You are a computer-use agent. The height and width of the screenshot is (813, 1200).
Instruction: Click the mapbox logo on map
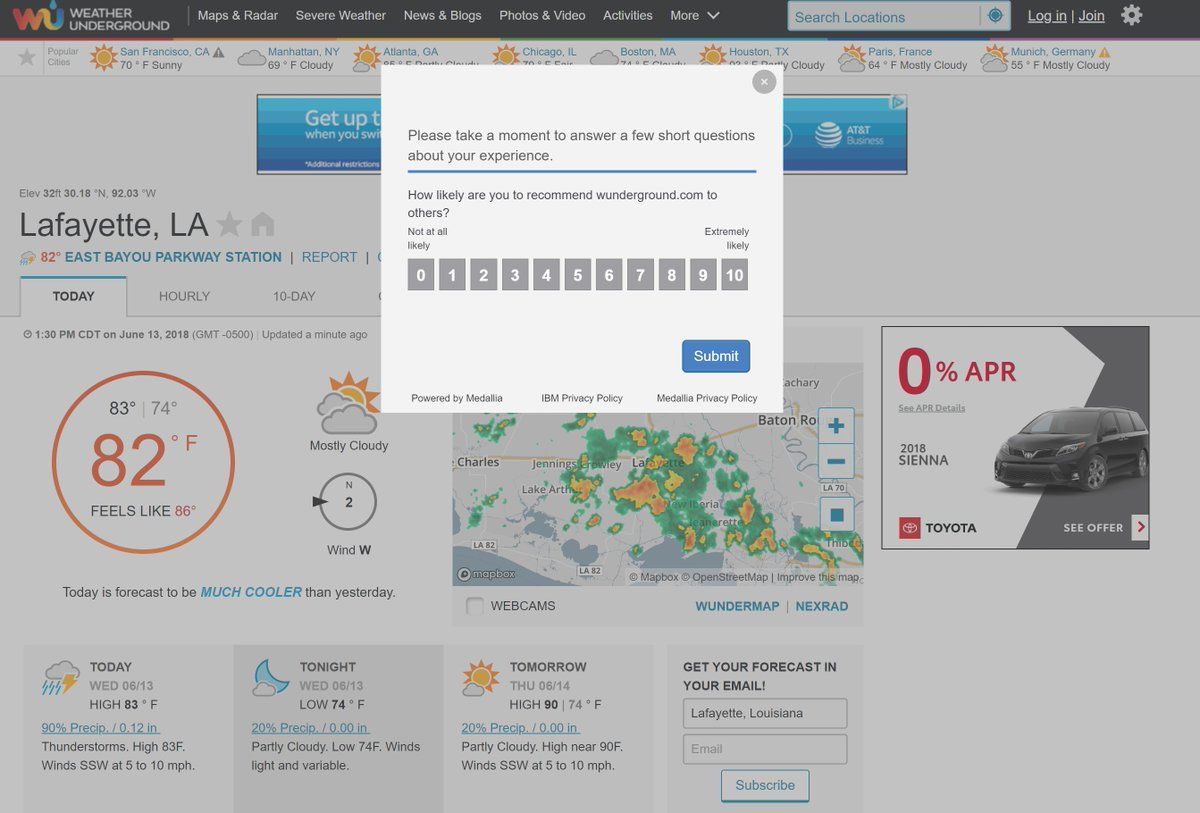pyautogui.click(x=487, y=574)
